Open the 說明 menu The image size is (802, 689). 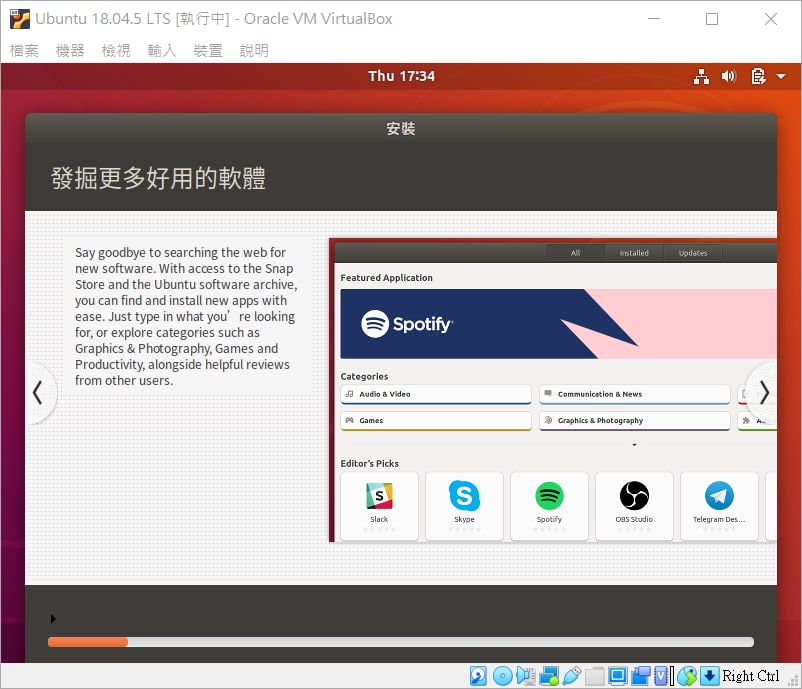[x=254, y=50]
